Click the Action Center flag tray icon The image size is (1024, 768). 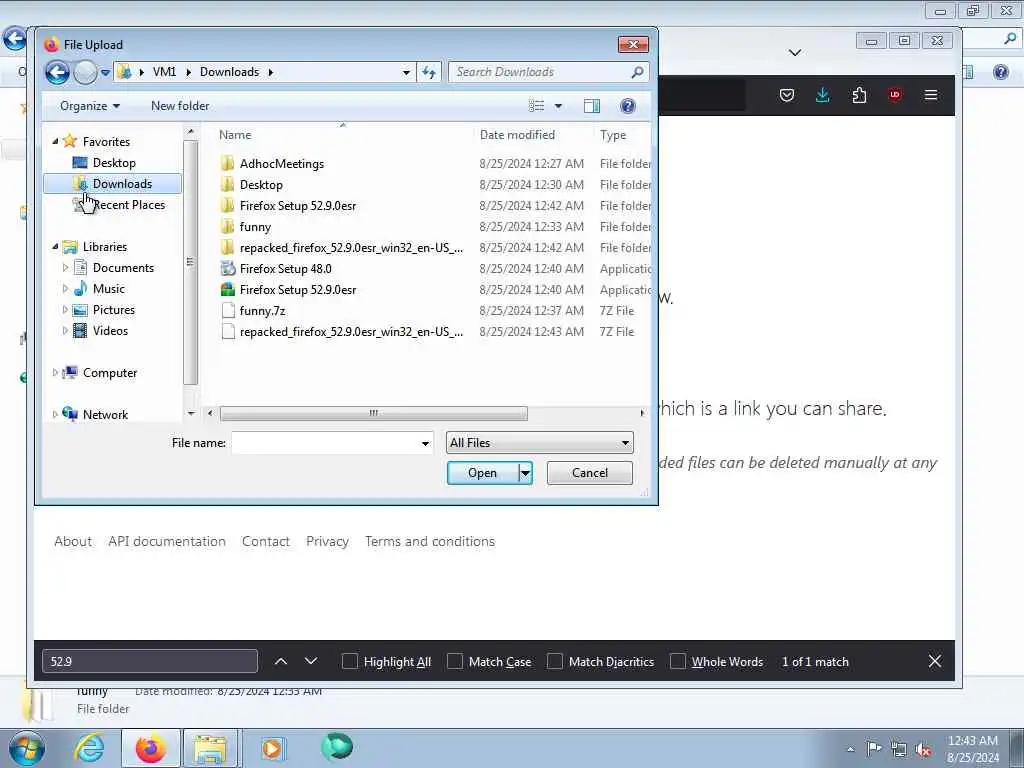874,749
